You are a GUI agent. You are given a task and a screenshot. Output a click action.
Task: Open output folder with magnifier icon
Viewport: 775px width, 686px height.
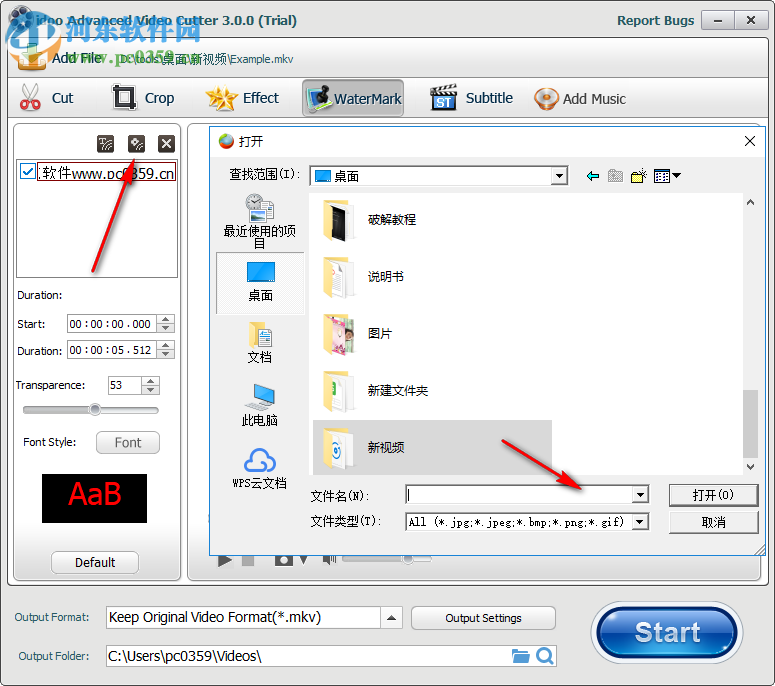pyautogui.click(x=545, y=656)
